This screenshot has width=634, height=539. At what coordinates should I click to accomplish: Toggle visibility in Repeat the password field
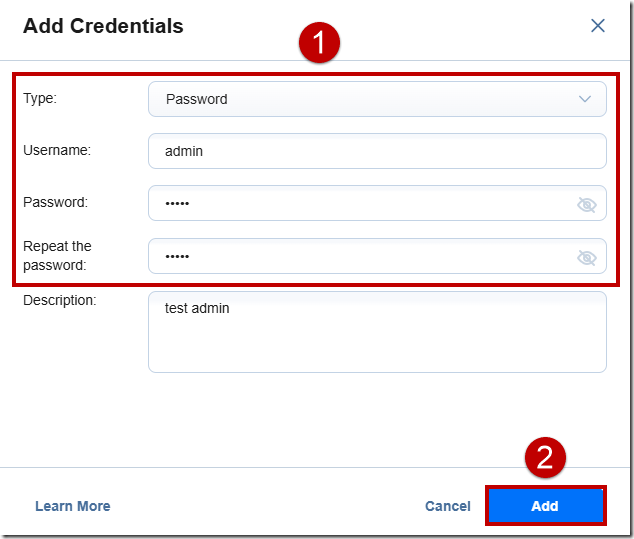(586, 257)
